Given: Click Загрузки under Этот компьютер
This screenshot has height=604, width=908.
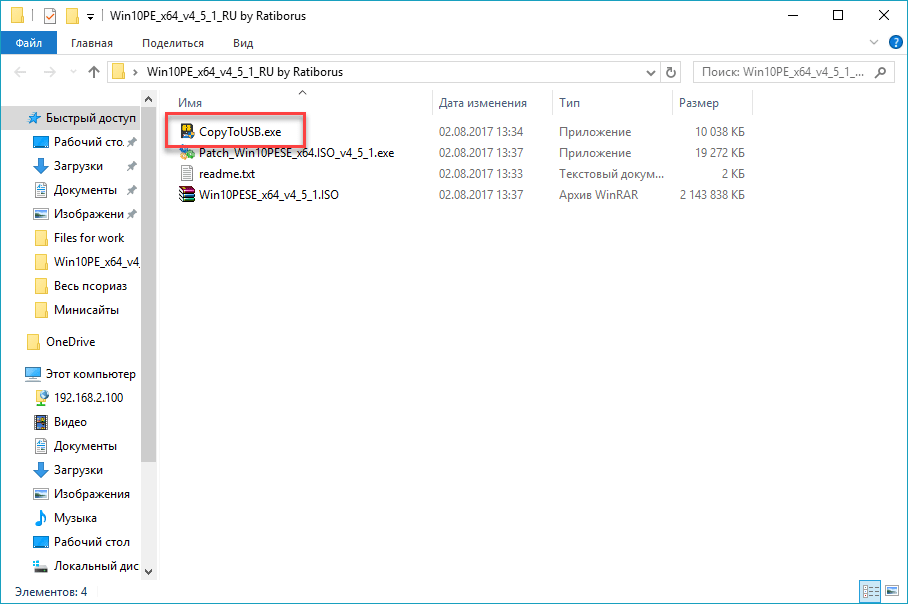Looking at the screenshot, I should point(68,470).
